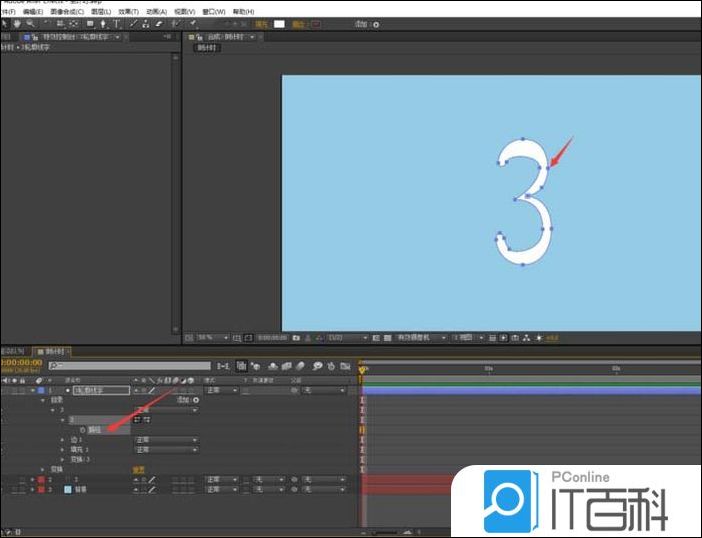The width and height of the screenshot is (702, 538).
Task: Select the Pen tool in toolbar
Action: click(x=104, y=22)
